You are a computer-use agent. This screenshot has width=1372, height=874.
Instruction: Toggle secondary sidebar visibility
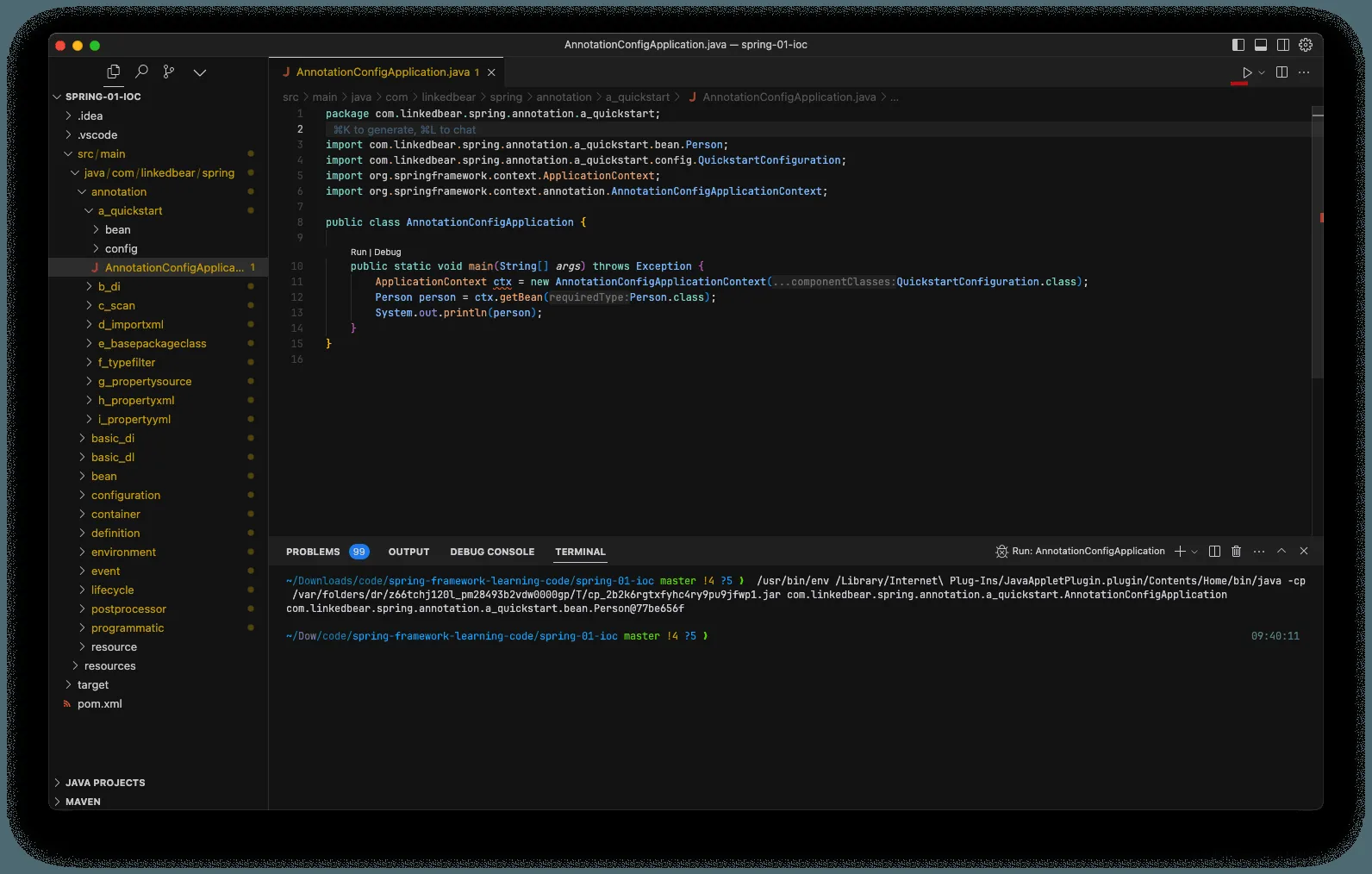(x=1283, y=45)
